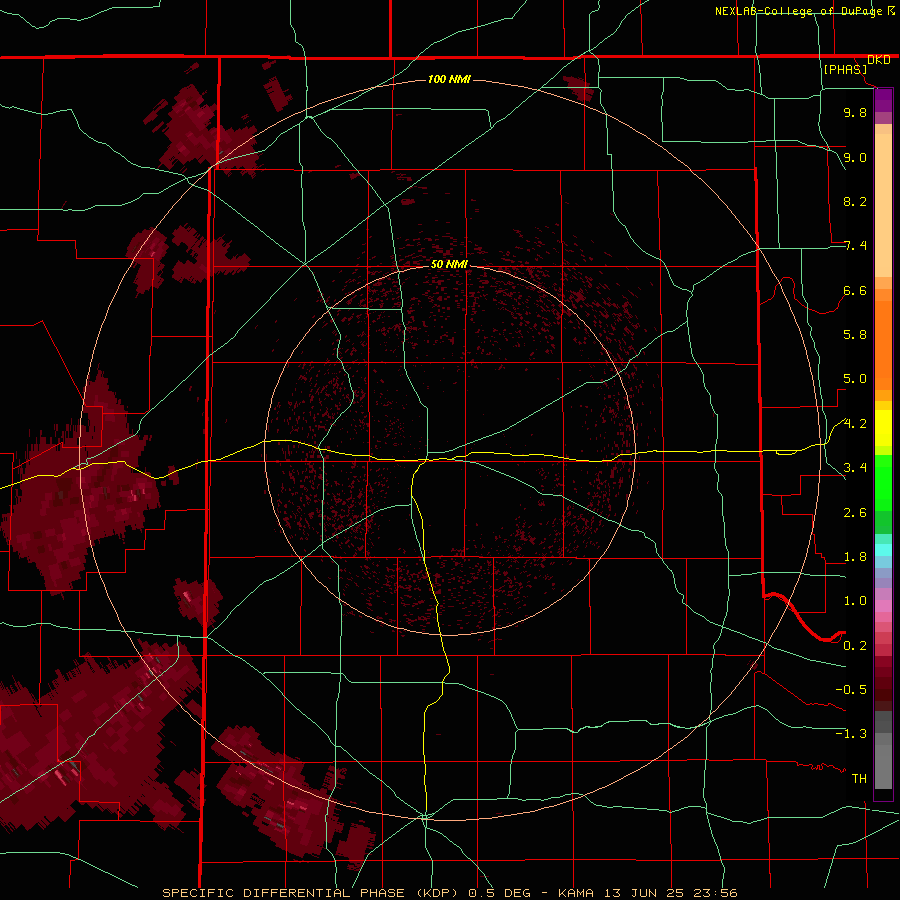Click the TH legend label
Image resolution: width=900 pixels, height=900 pixels.
pyautogui.click(x=859, y=779)
